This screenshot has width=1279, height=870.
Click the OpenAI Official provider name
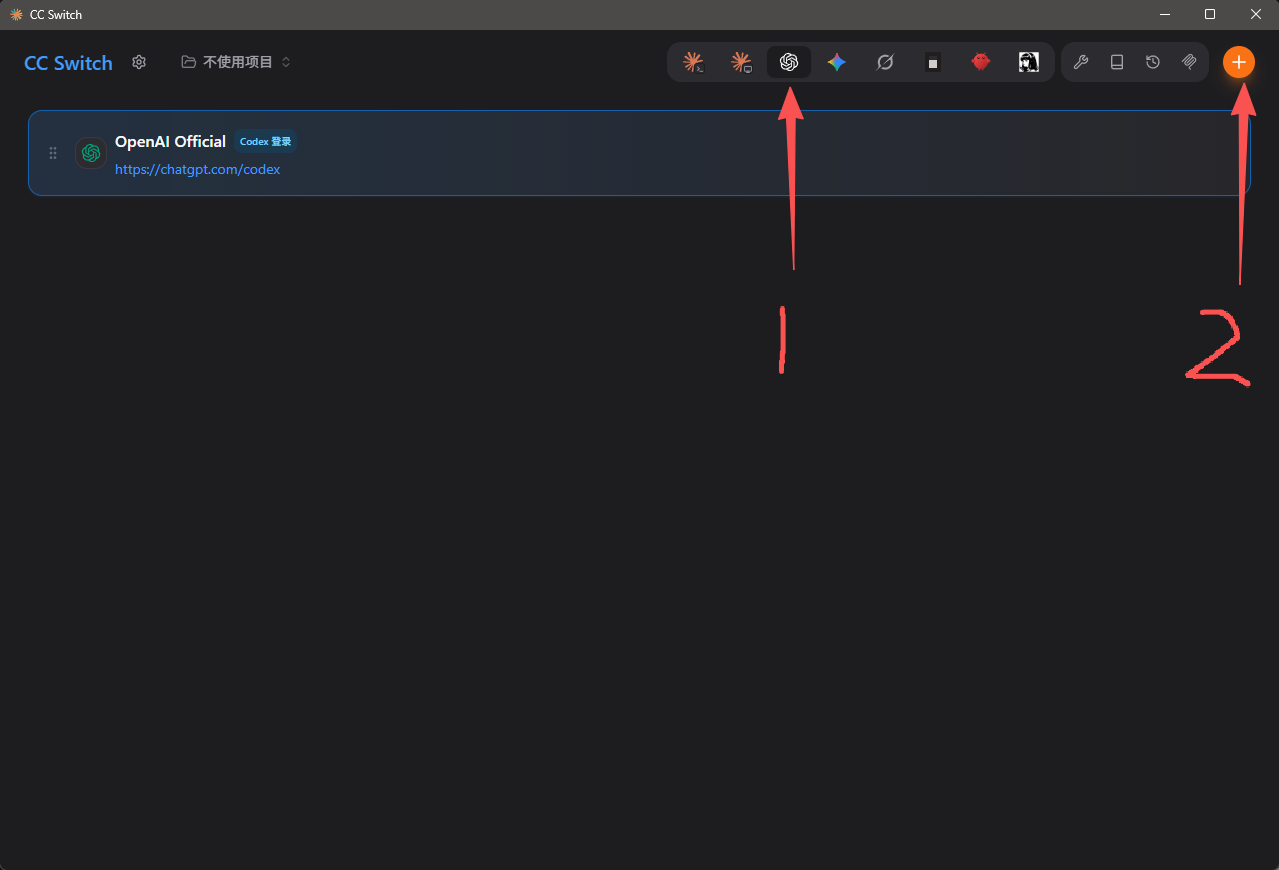pos(170,141)
